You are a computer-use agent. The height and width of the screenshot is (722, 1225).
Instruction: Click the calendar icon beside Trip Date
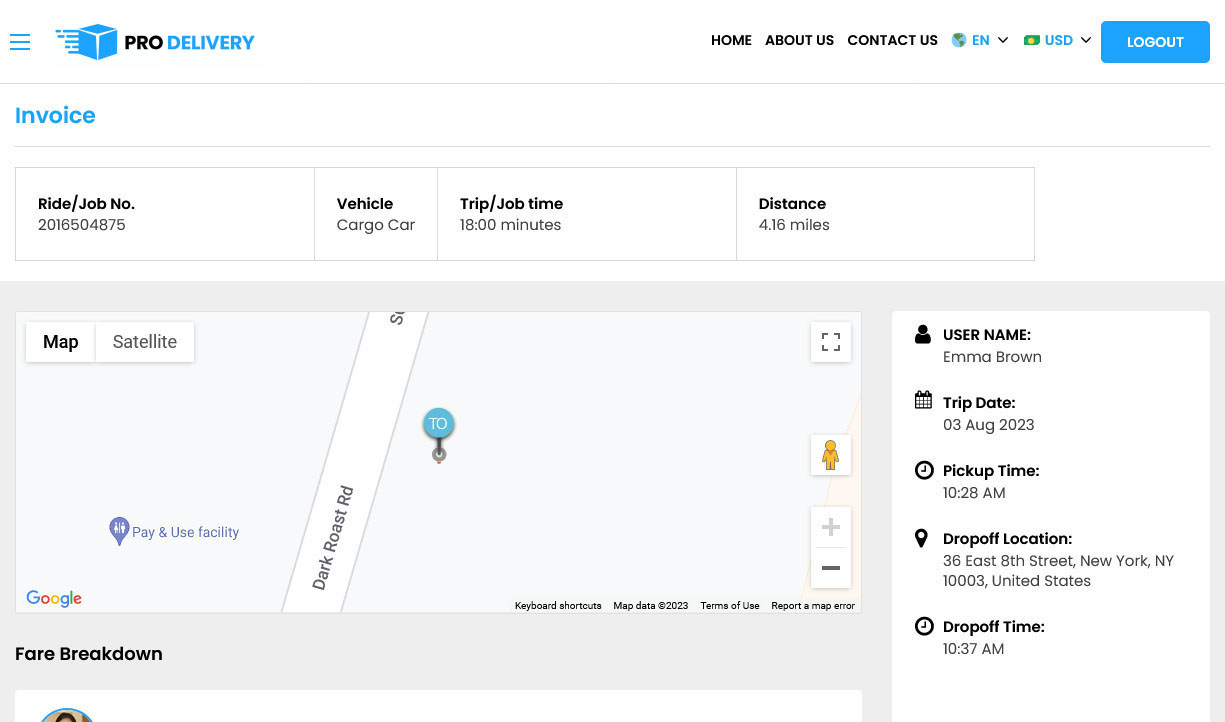pyautogui.click(x=923, y=399)
